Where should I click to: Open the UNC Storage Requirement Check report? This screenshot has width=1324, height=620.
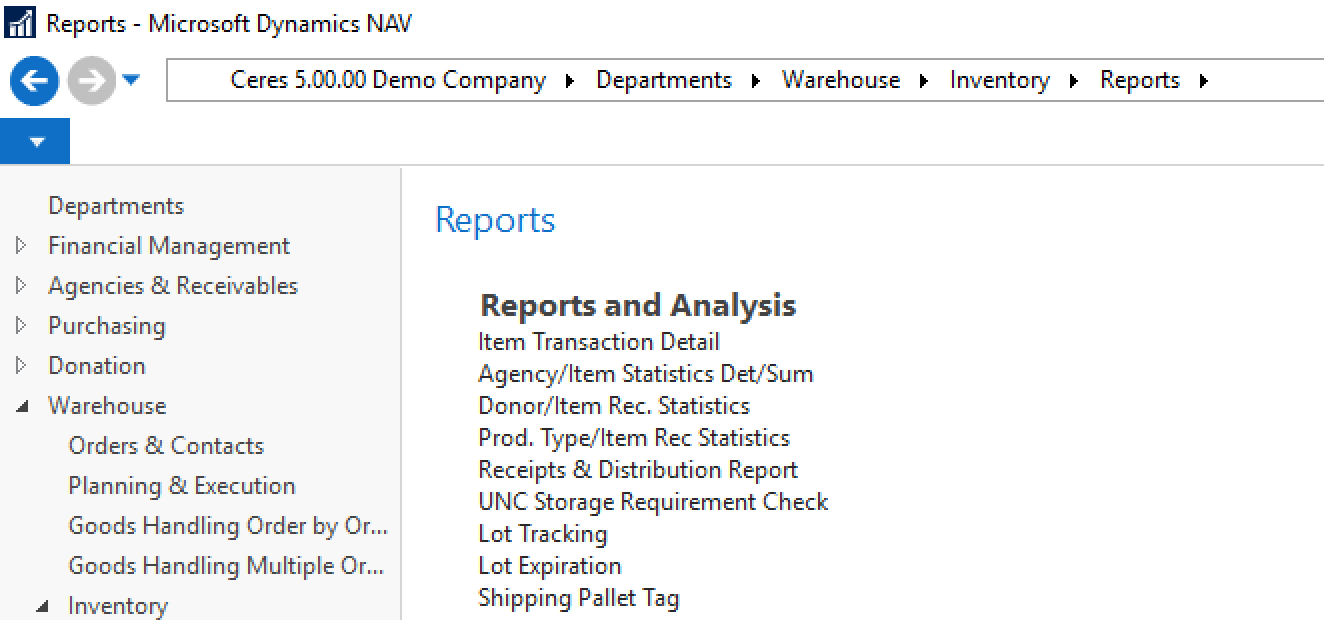pyautogui.click(x=653, y=502)
